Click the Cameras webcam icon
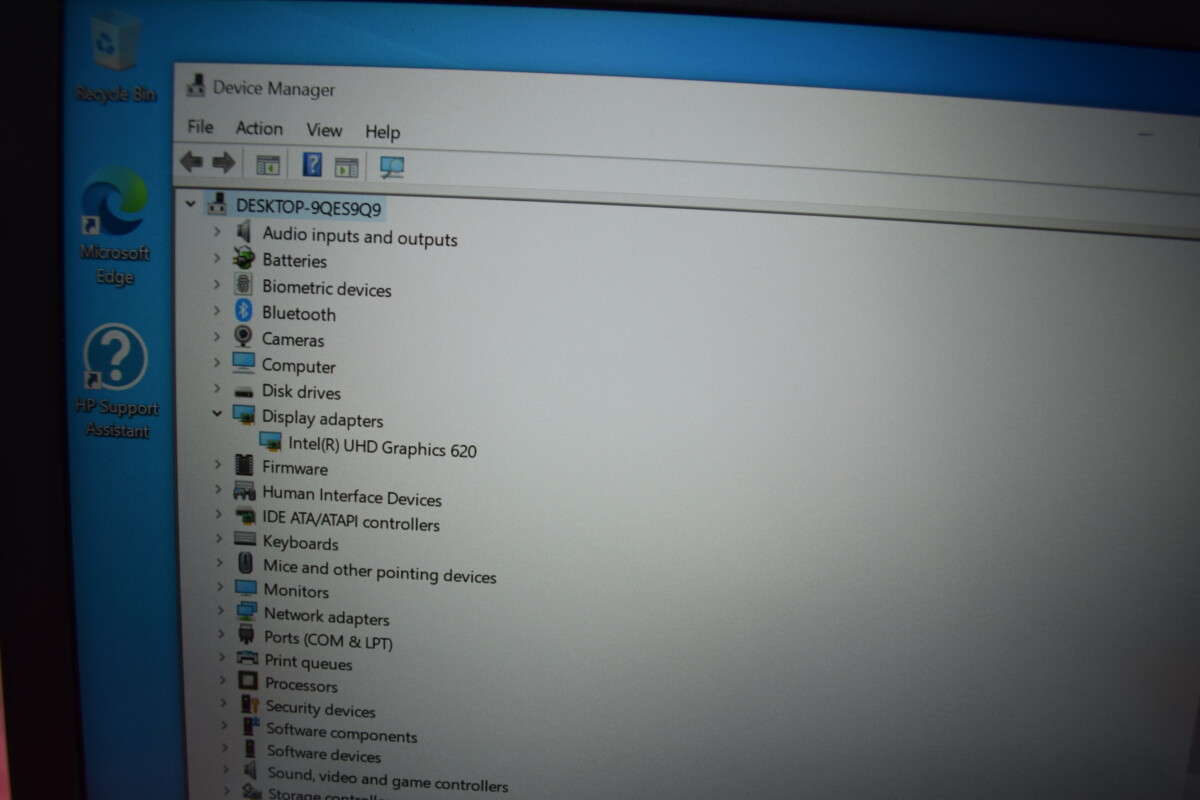This screenshot has width=1200, height=800. click(243, 337)
